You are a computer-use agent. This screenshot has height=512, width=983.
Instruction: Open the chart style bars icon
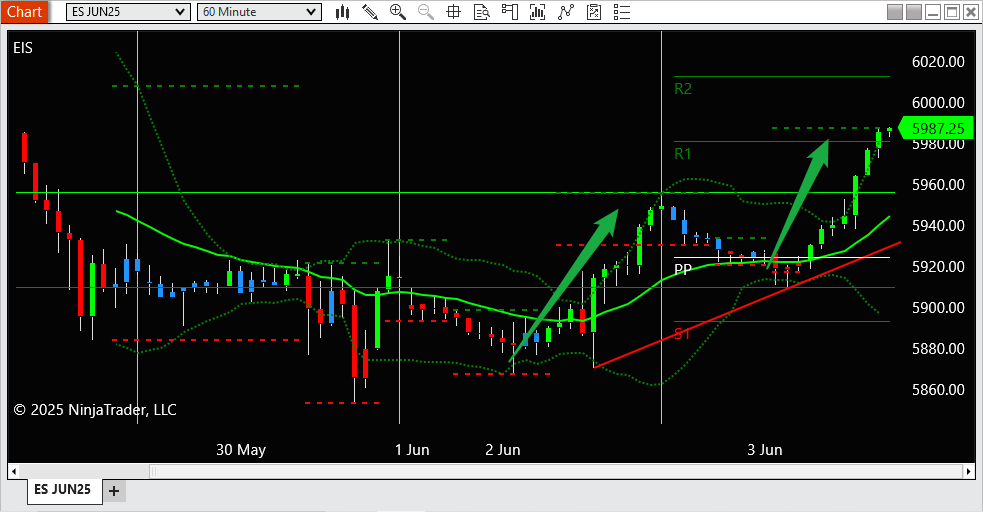[x=342, y=12]
